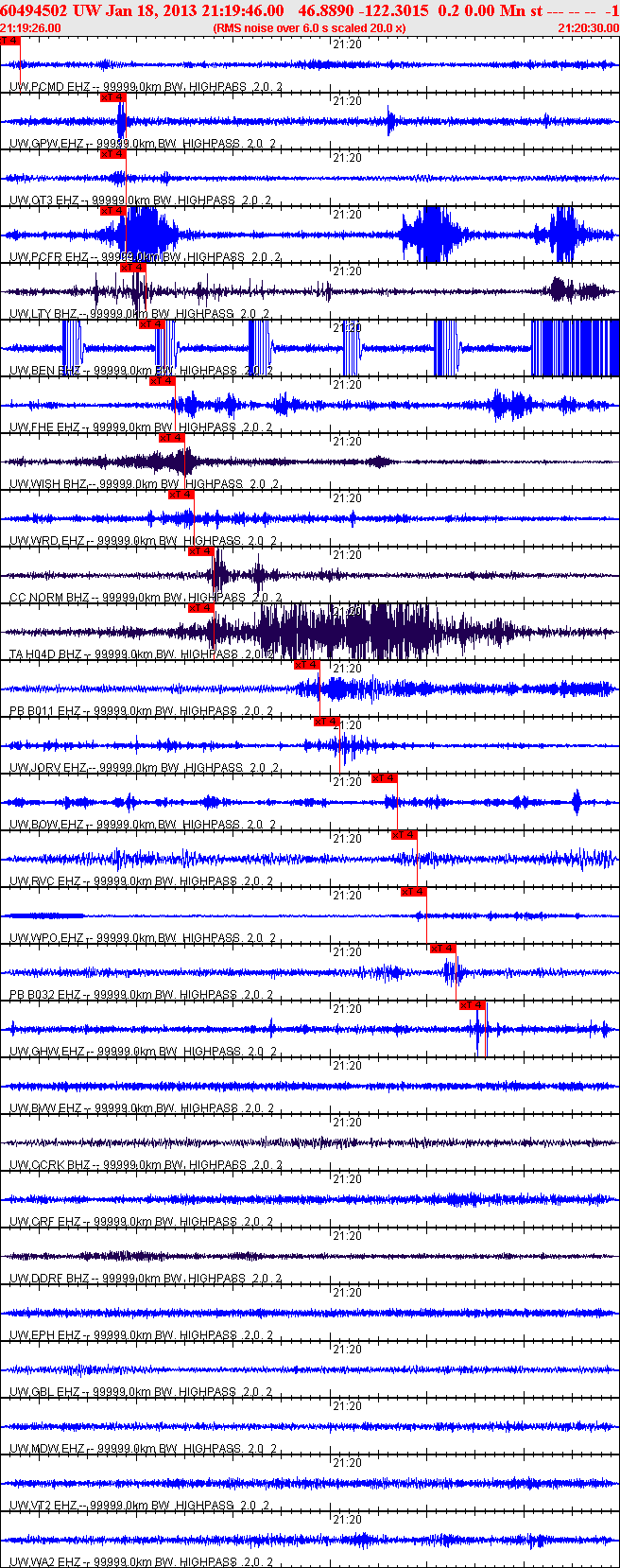
Task: Select the red pick marker on UW.FHE trace
Action: [x=163, y=381]
